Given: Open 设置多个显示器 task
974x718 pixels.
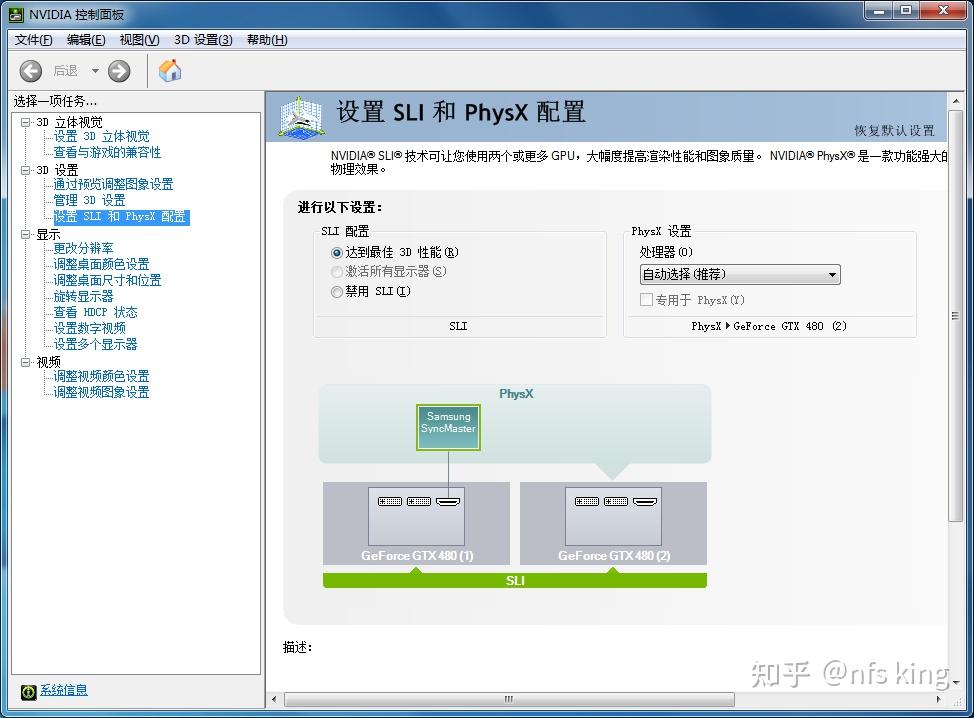Looking at the screenshot, I should [x=95, y=344].
